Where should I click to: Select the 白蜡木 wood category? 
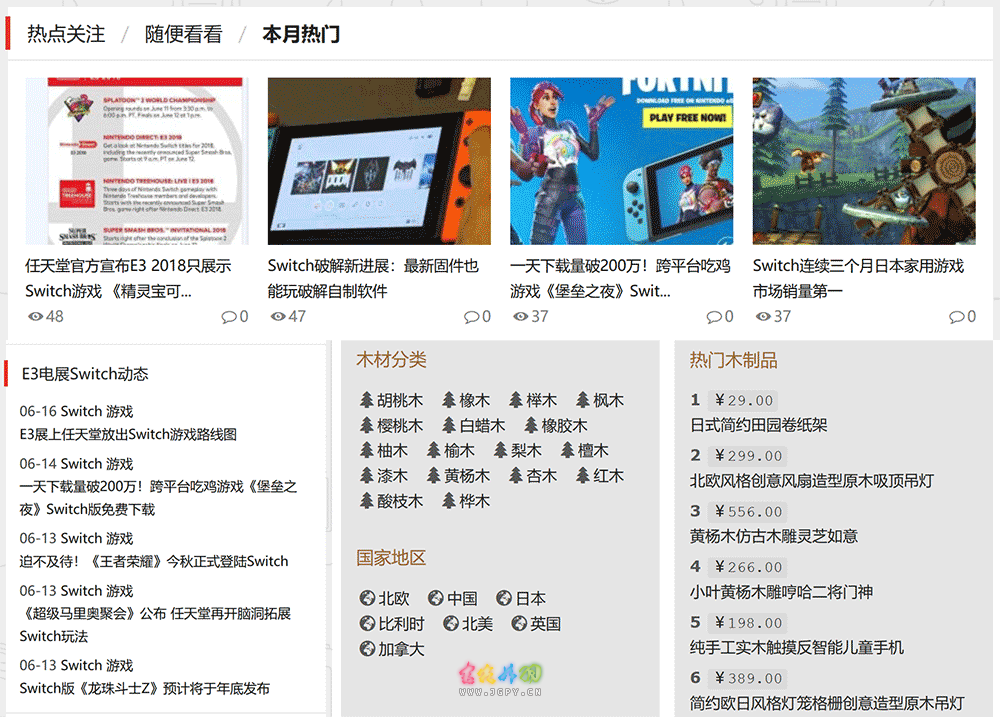tap(474, 425)
